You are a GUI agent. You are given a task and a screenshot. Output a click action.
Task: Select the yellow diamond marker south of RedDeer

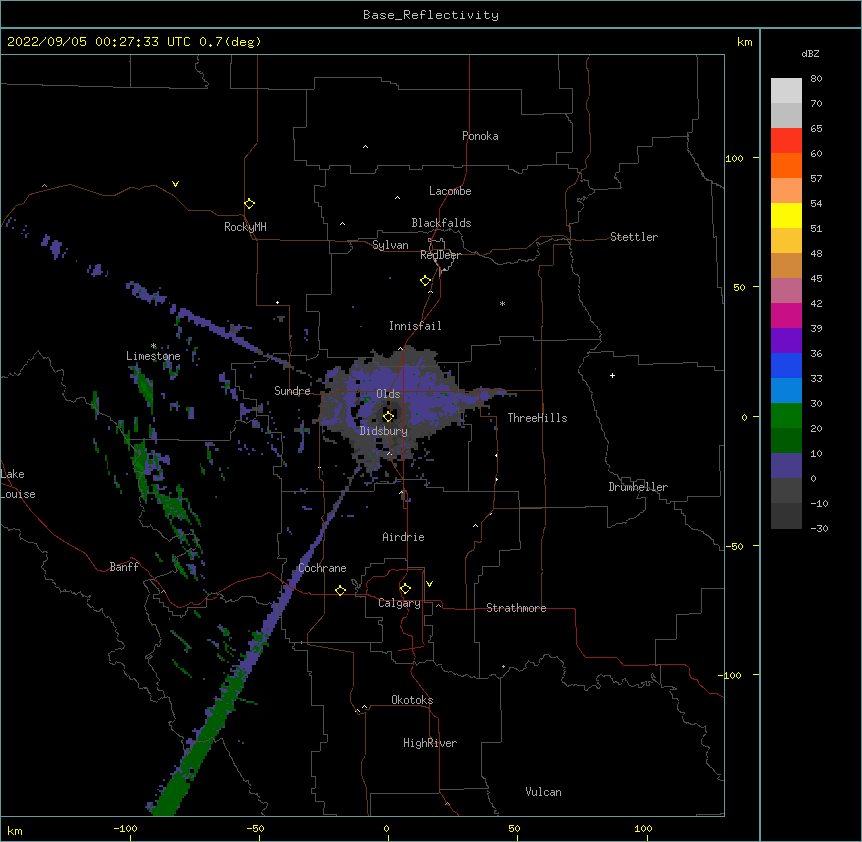(425, 281)
